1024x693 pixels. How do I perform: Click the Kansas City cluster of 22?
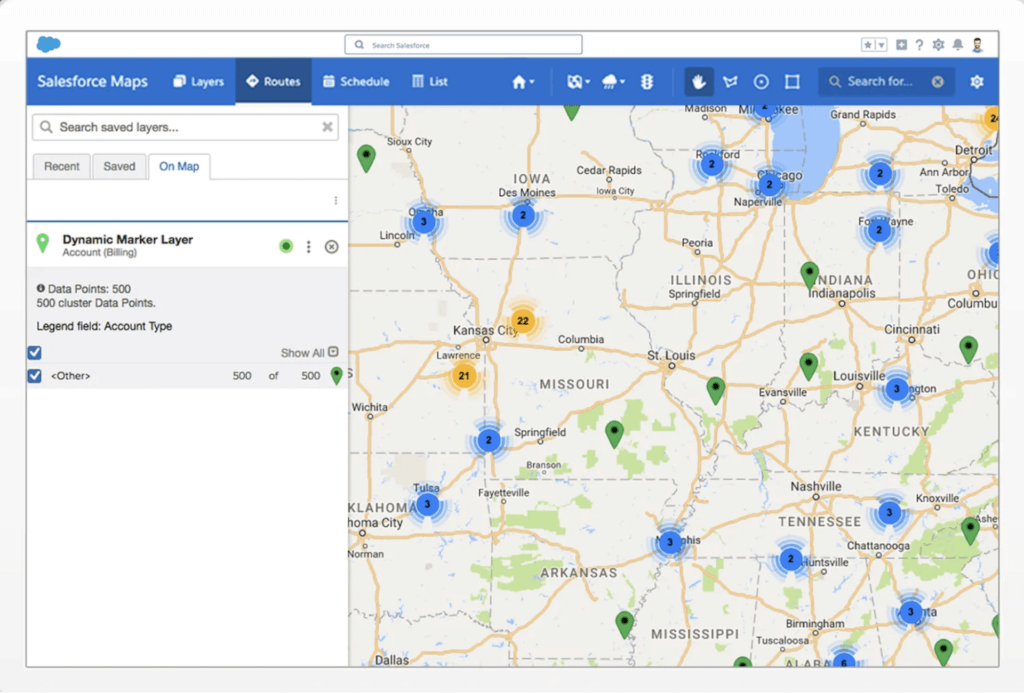point(522,321)
